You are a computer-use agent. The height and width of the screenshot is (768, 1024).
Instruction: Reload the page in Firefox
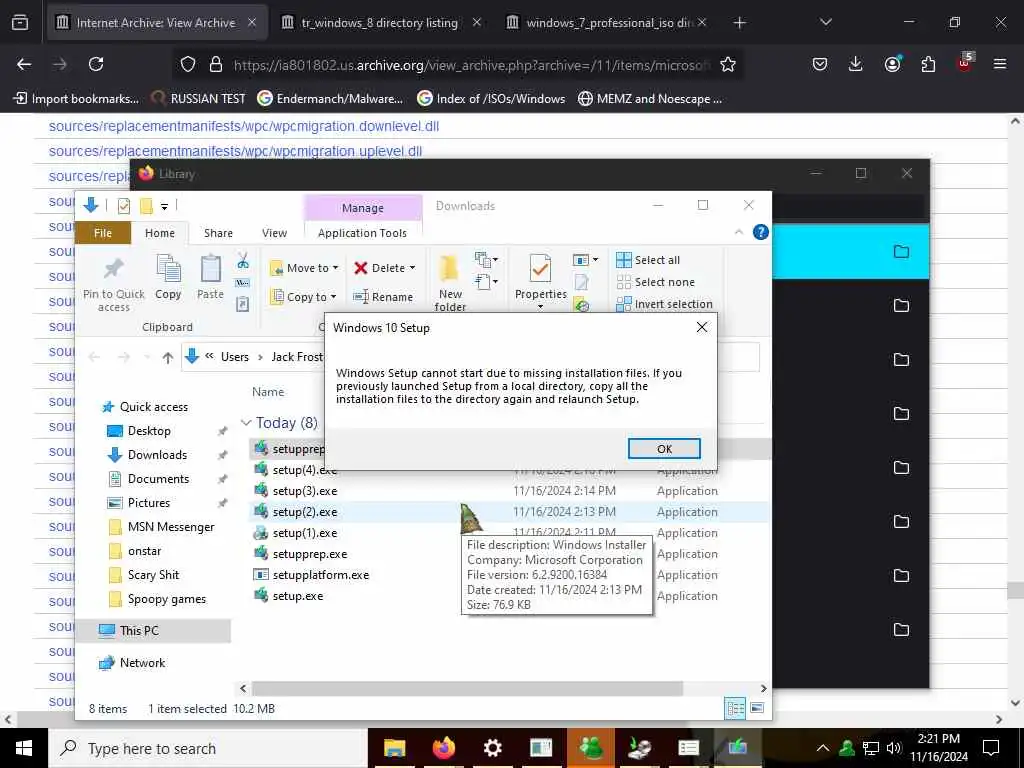96,64
